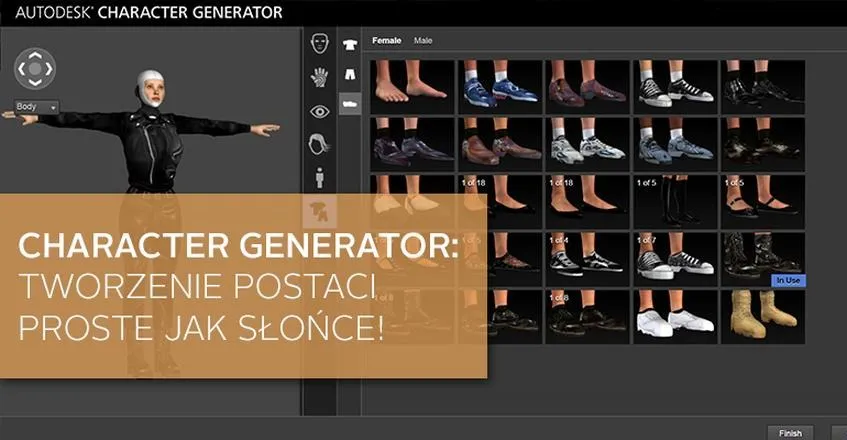847x440 pixels.
Task: Click the In Use label
Action: 788,280
